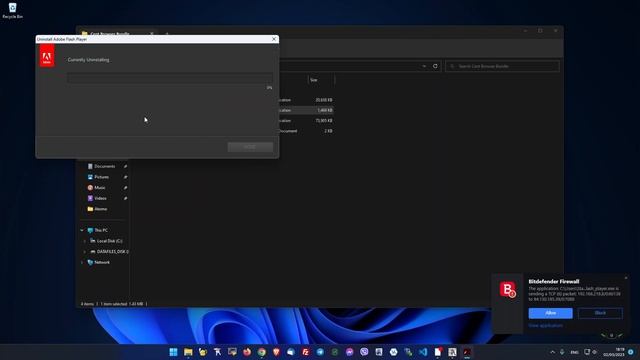Click the greyed-out button in the uninstaller
Viewport: 640px width, 360px height.
(250, 147)
